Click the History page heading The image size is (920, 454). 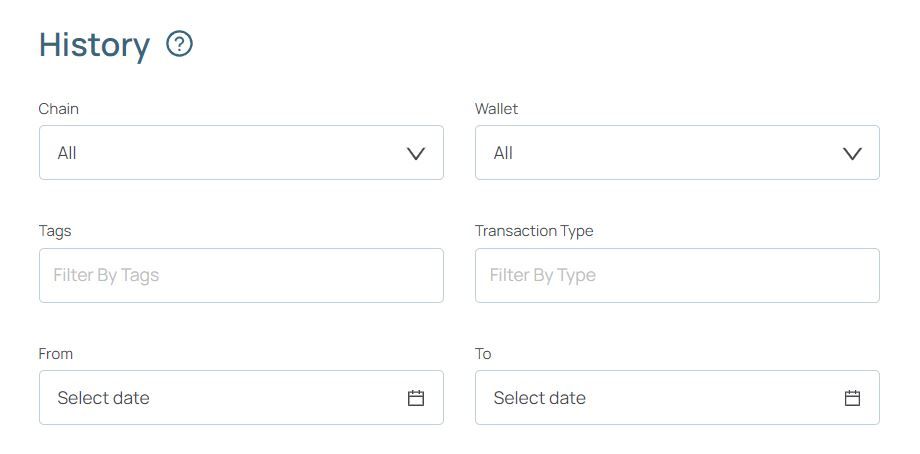pos(94,45)
